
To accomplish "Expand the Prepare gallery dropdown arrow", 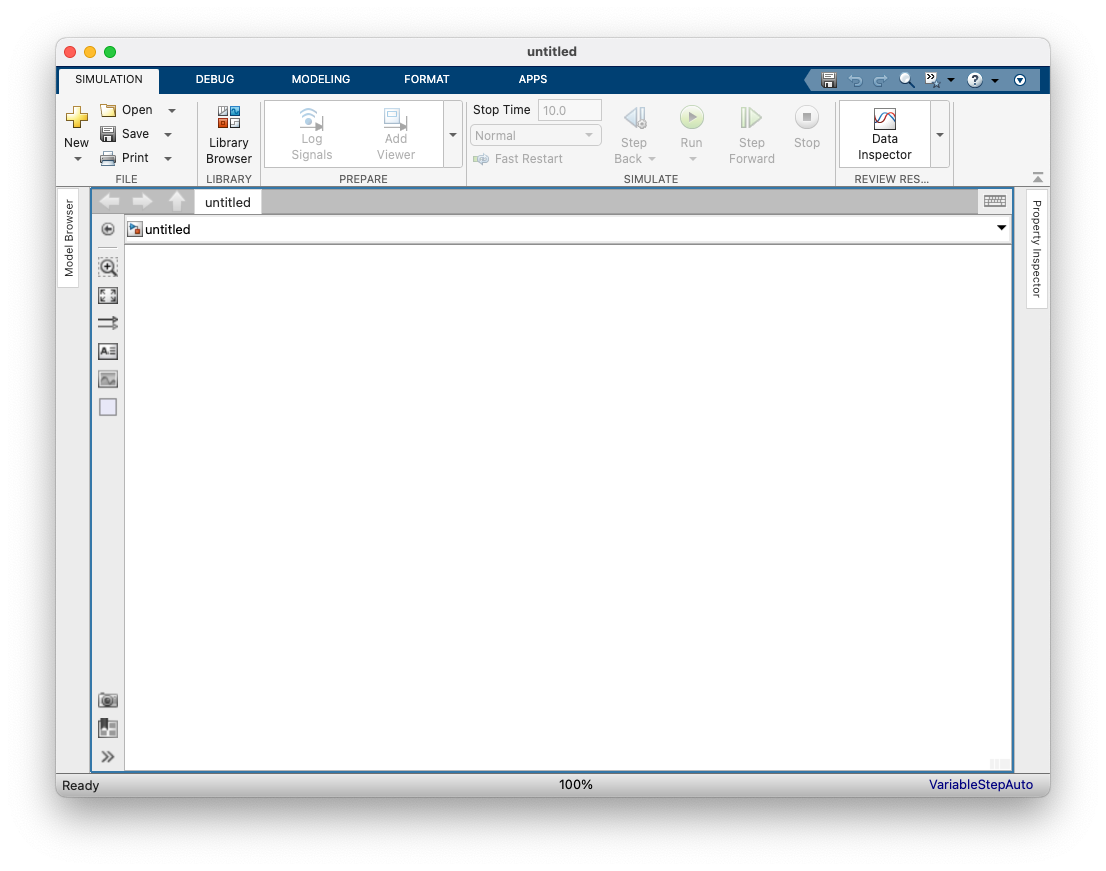I will pos(453,135).
